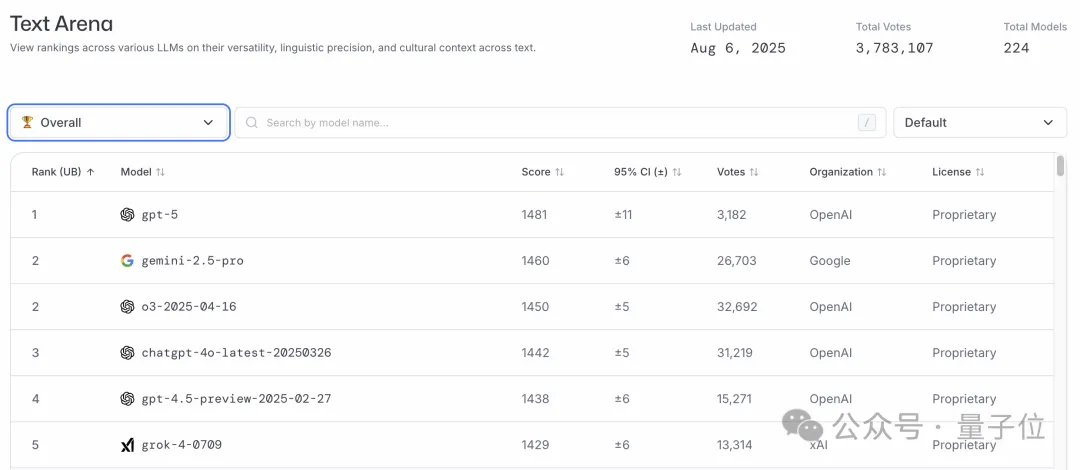Viewport: 1080px width, 470px height.
Task: Click the Google logo beside gemini-2.5-pro
Action: pyautogui.click(x=127, y=261)
